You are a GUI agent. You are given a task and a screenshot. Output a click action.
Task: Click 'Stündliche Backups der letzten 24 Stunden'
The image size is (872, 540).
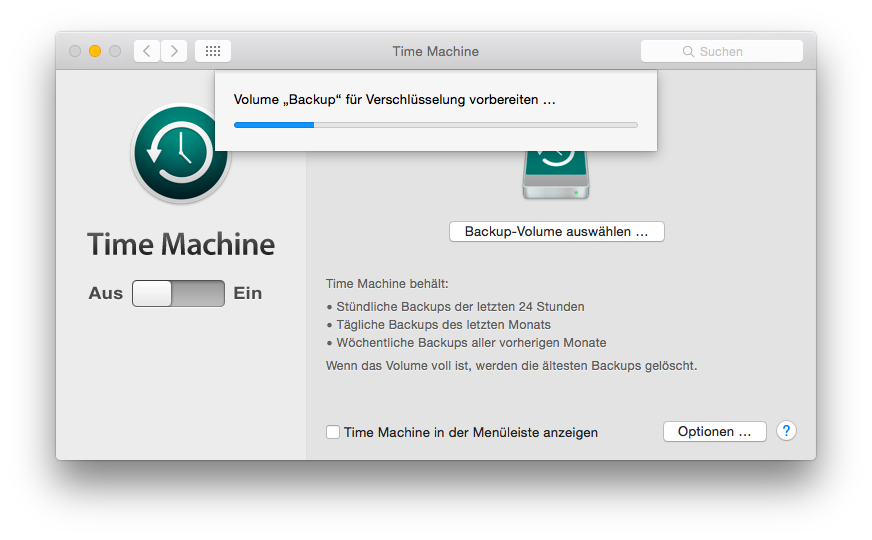tap(460, 307)
